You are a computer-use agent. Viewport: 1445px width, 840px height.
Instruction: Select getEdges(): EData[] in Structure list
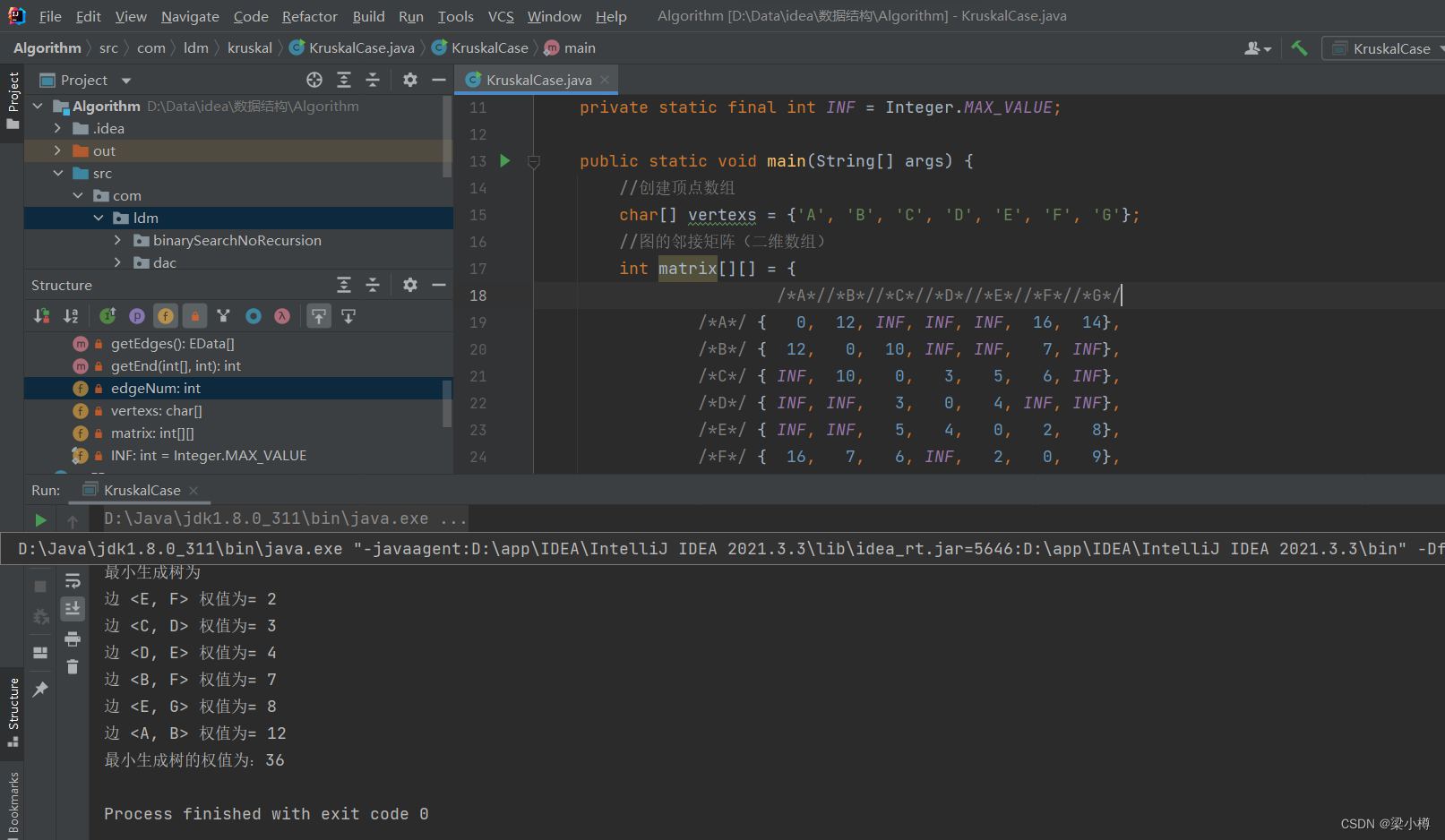(173, 343)
